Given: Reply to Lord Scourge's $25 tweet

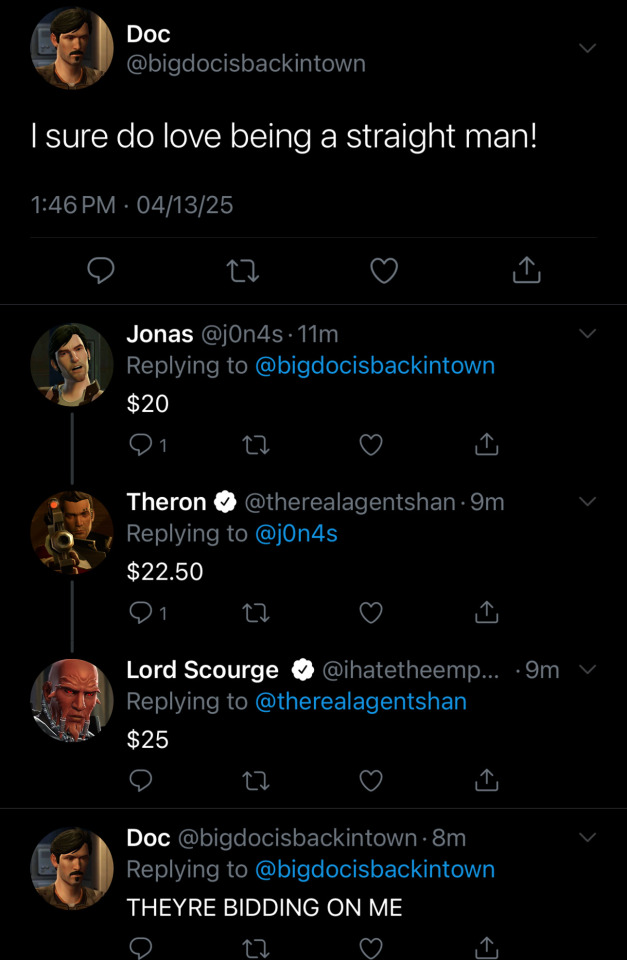Looking at the screenshot, I should [x=141, y=780].
